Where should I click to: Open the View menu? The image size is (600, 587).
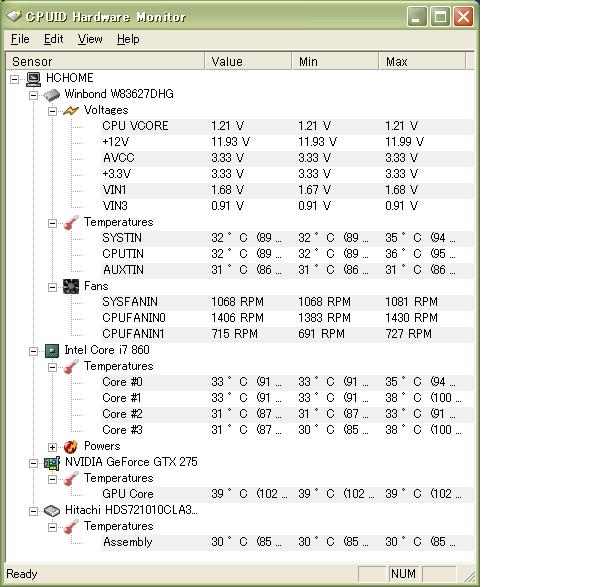click(90, 39)
